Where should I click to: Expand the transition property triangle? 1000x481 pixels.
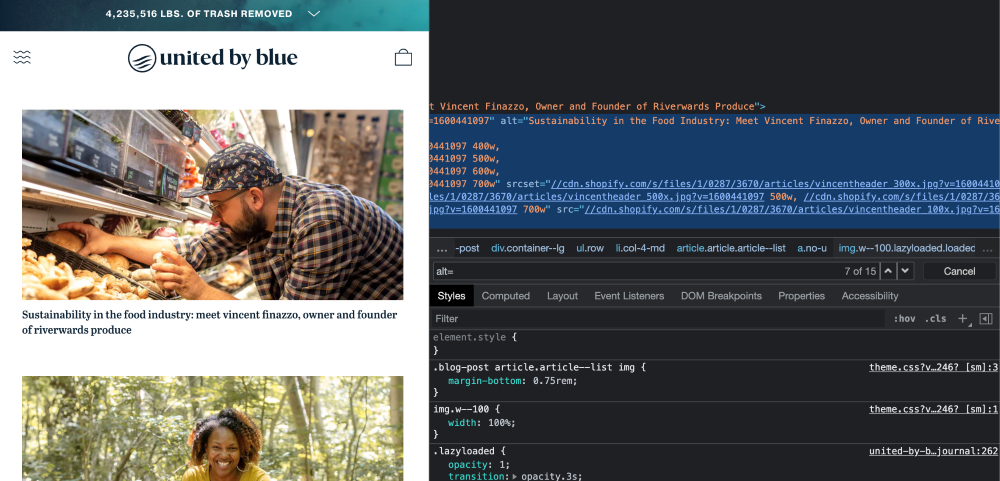tap(514, 477)
